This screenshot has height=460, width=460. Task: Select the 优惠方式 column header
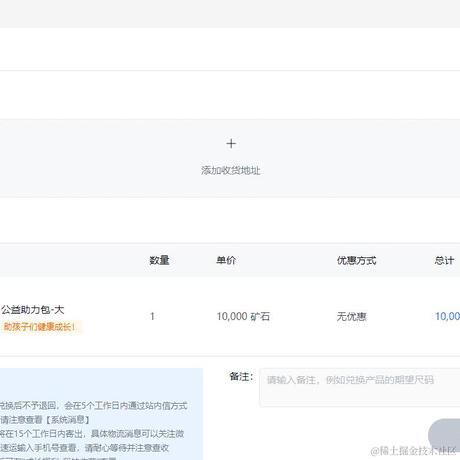tap(356, 260)
